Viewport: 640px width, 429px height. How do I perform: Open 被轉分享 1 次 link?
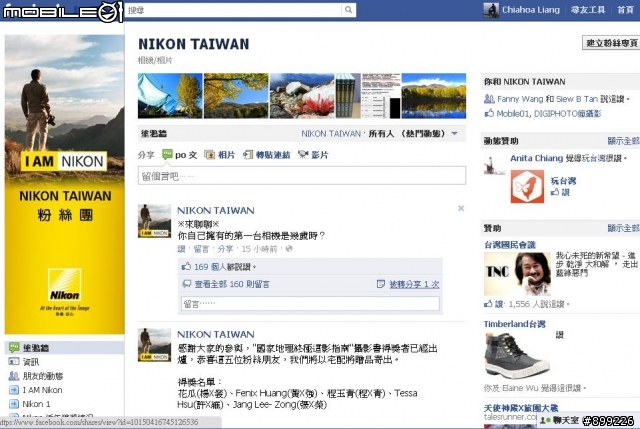(414, 284)
